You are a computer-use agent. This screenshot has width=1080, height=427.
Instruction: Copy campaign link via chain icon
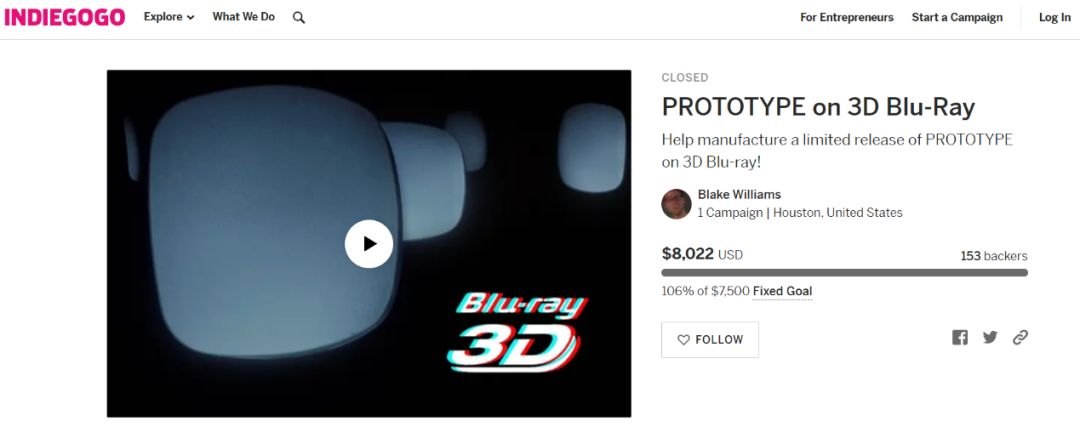pyautogui.click(x=1020, y=337)
